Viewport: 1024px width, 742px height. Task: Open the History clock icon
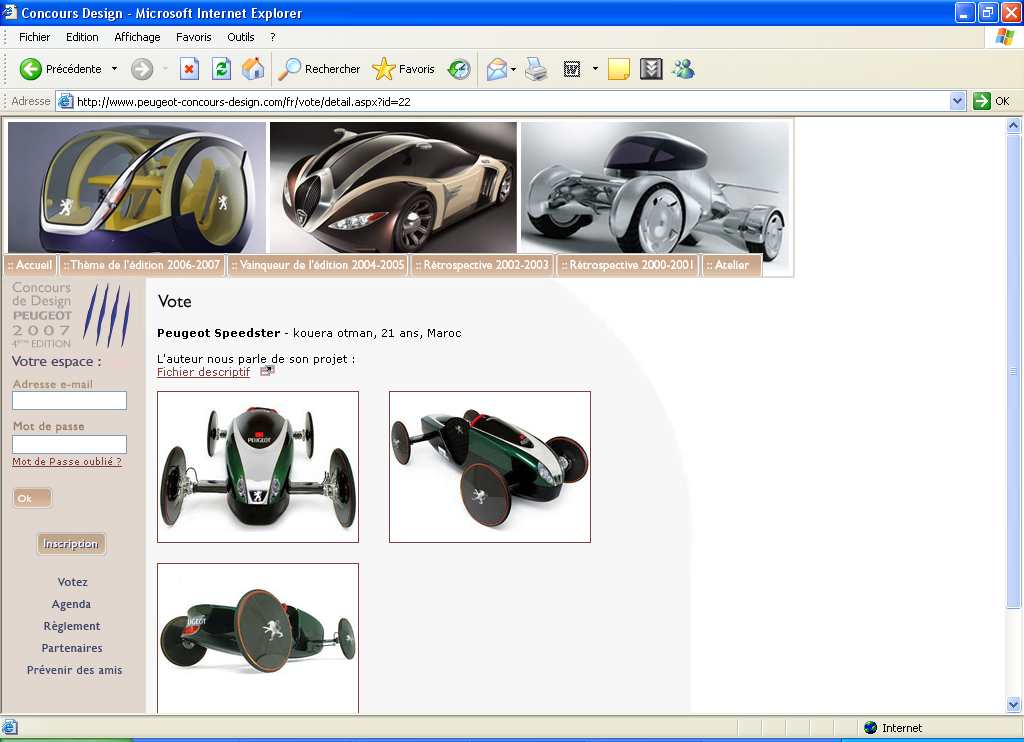click(x=459, y=69)
